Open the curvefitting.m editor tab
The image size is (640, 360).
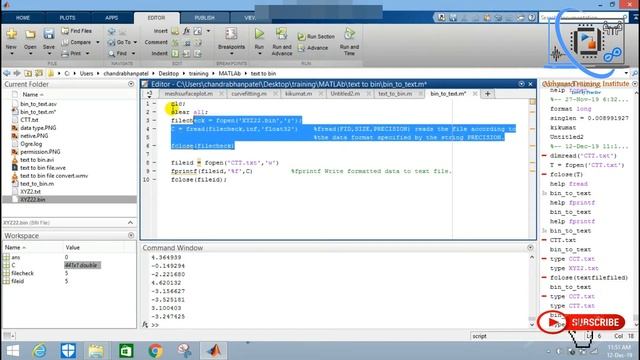pyautogui.click(x=249, y=94)
